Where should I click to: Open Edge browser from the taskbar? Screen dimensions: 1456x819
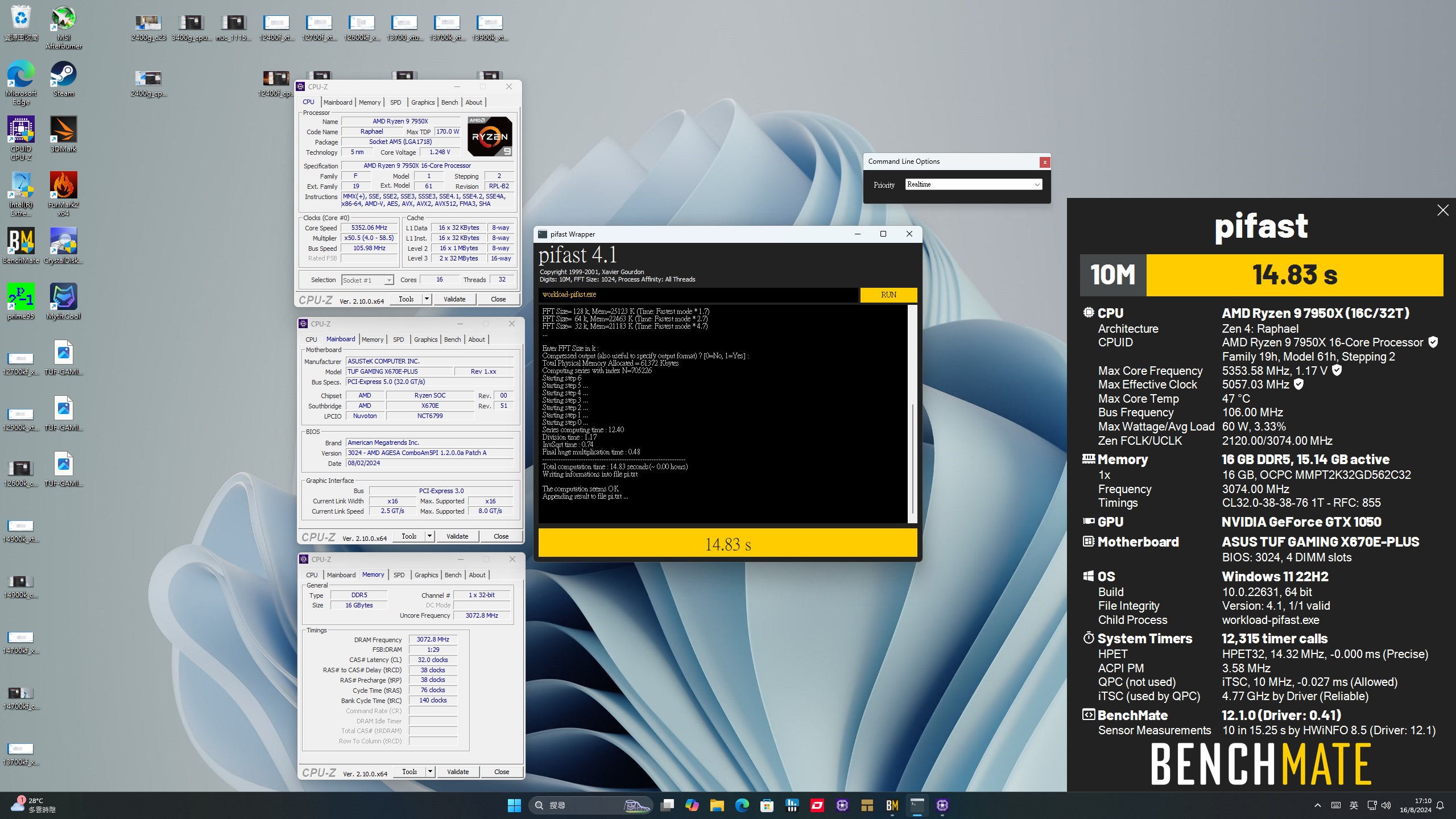point(742,805)
